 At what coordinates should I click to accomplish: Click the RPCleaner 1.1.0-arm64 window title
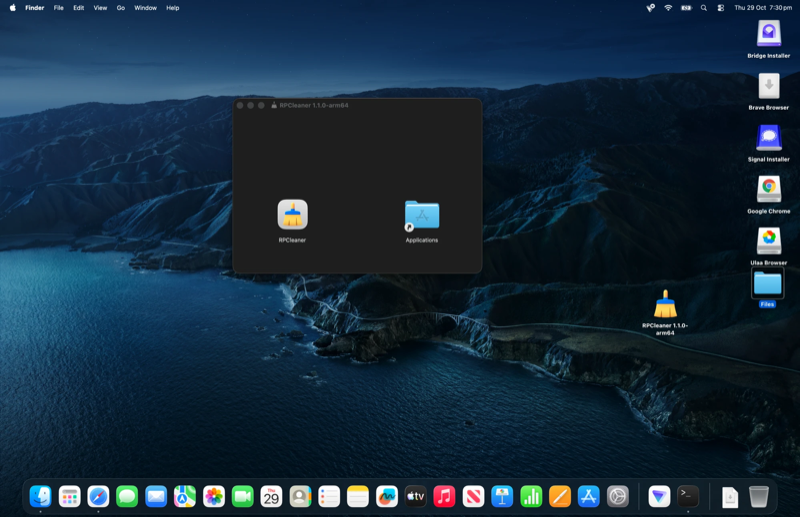point(314,105)
